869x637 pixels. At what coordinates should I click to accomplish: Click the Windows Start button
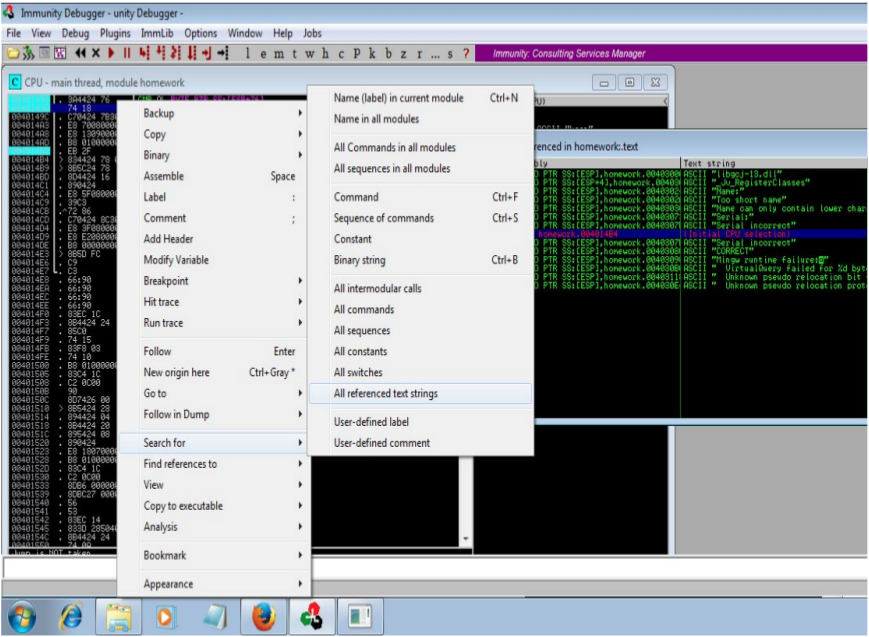click(23, 617)
